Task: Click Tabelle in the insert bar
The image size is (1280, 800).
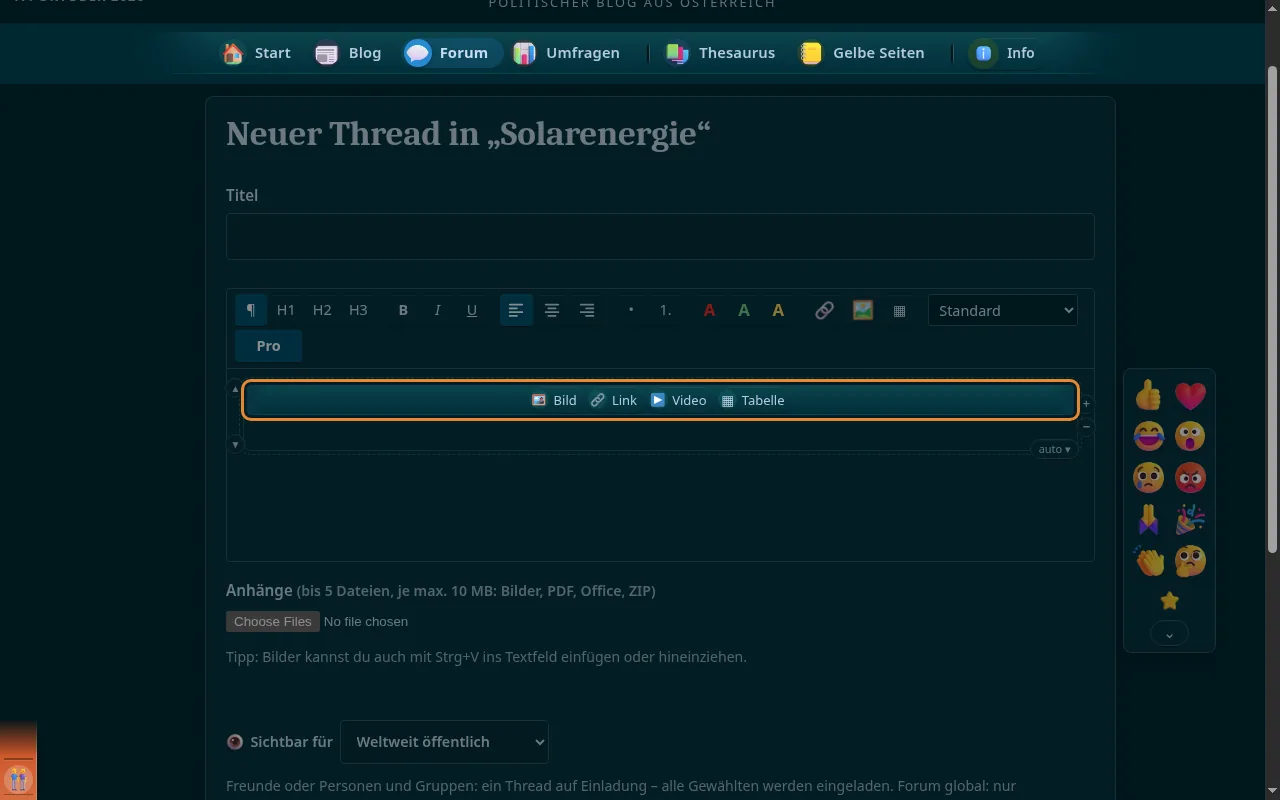Action: (753, 400)
